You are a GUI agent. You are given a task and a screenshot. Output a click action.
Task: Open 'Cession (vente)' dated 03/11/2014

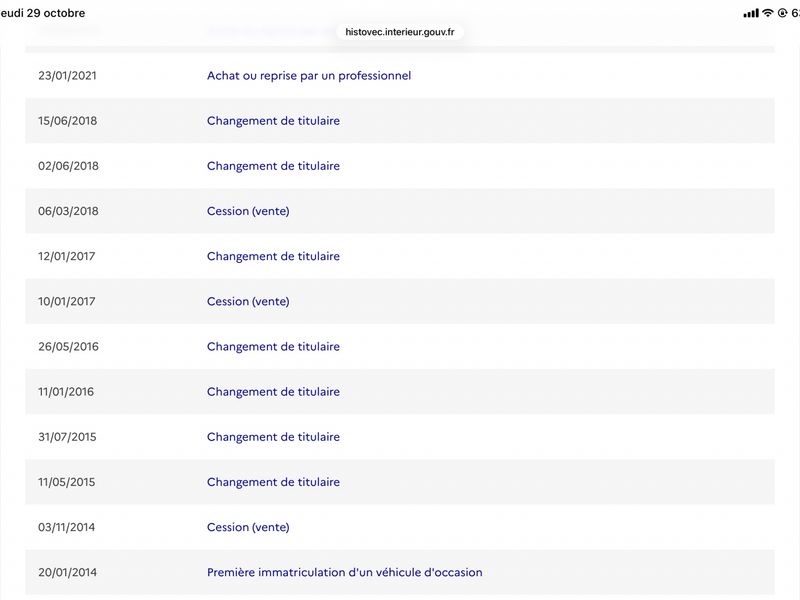coord(248,527)
